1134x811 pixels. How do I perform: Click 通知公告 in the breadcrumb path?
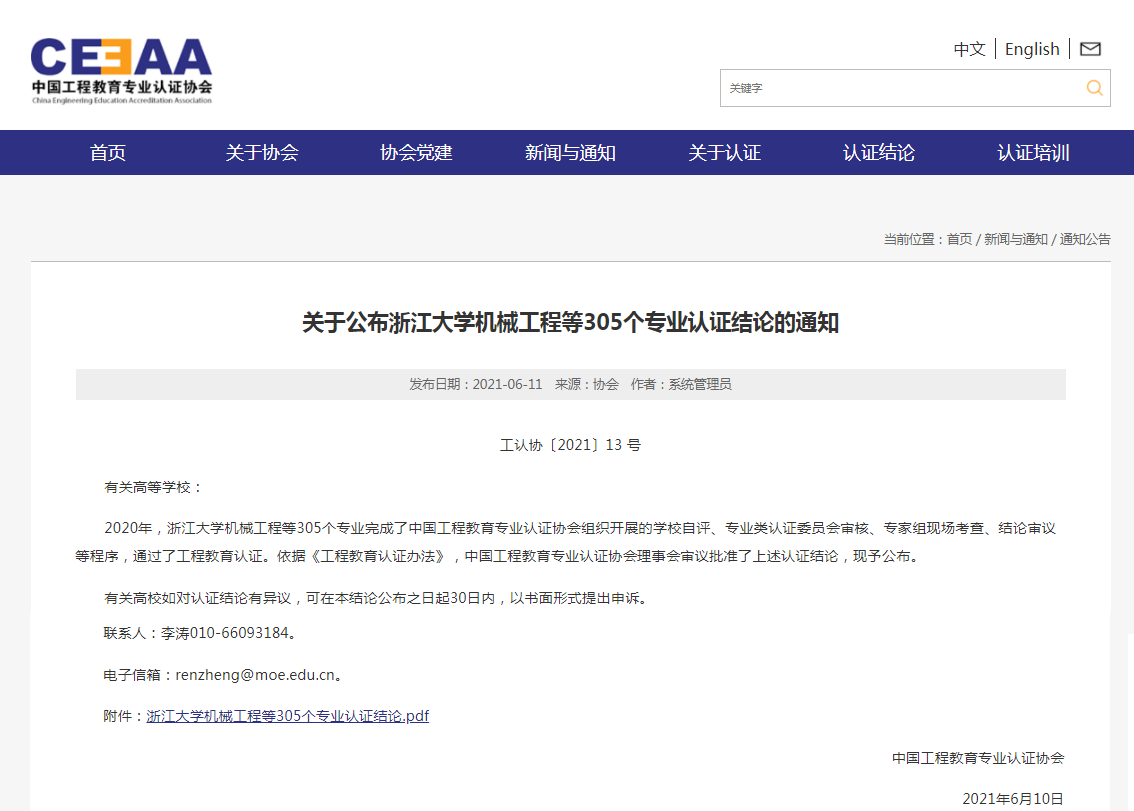[x=1084, y=239]
